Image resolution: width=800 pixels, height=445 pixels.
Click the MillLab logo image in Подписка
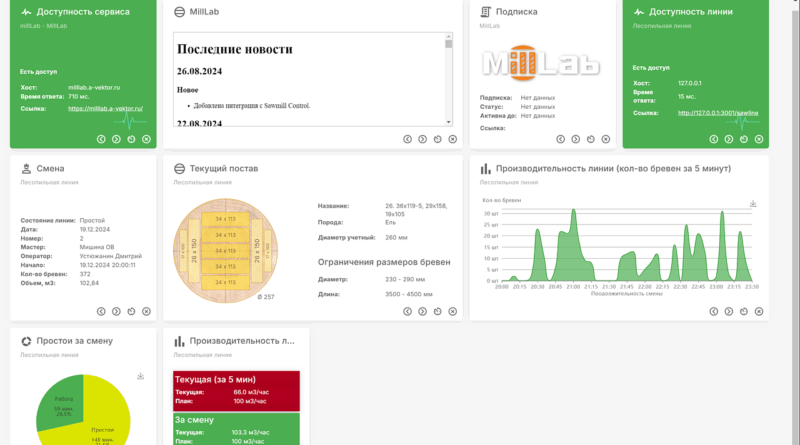tap(541, 63)
